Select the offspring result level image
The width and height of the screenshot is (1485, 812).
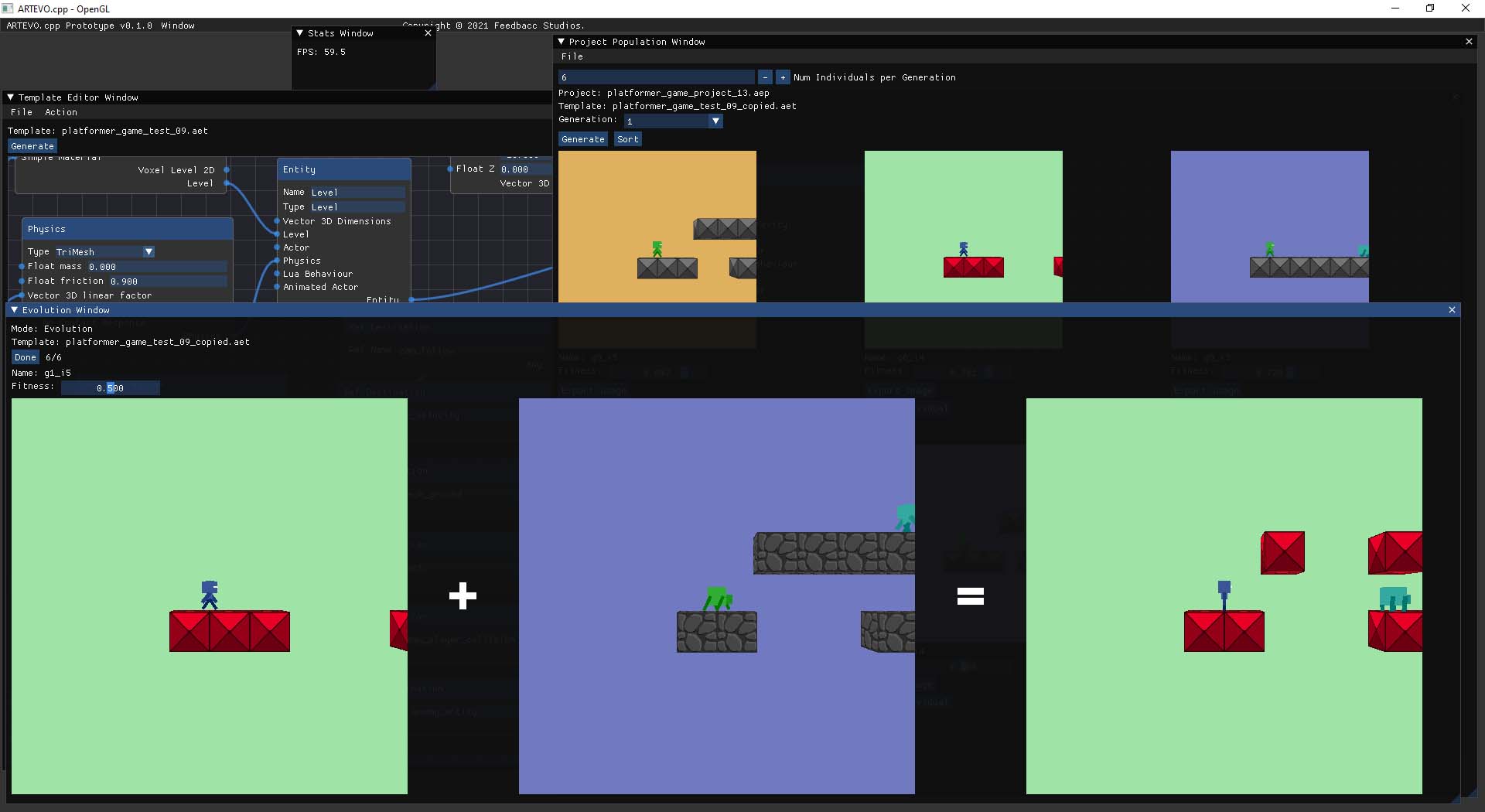click(1224, 596)
